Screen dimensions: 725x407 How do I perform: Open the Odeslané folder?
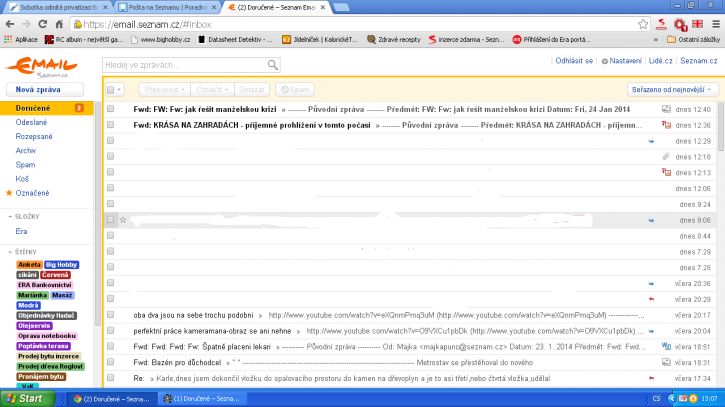[31, 122]
